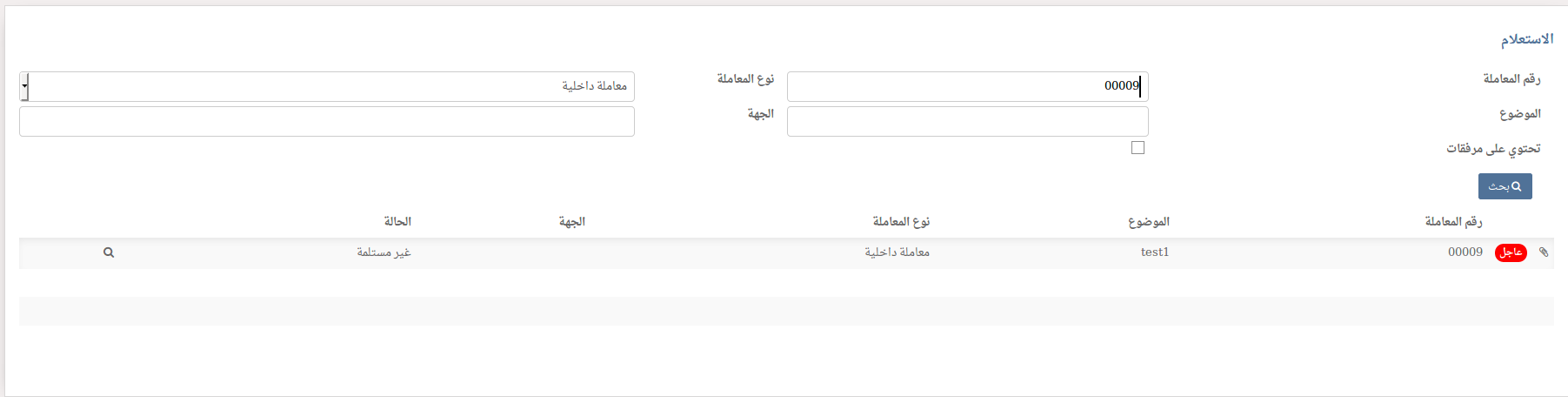Viewport: 1568px width, 397px height.
Task: Click the تحتوي على مرفقات label text
Action: point(1493,149)
